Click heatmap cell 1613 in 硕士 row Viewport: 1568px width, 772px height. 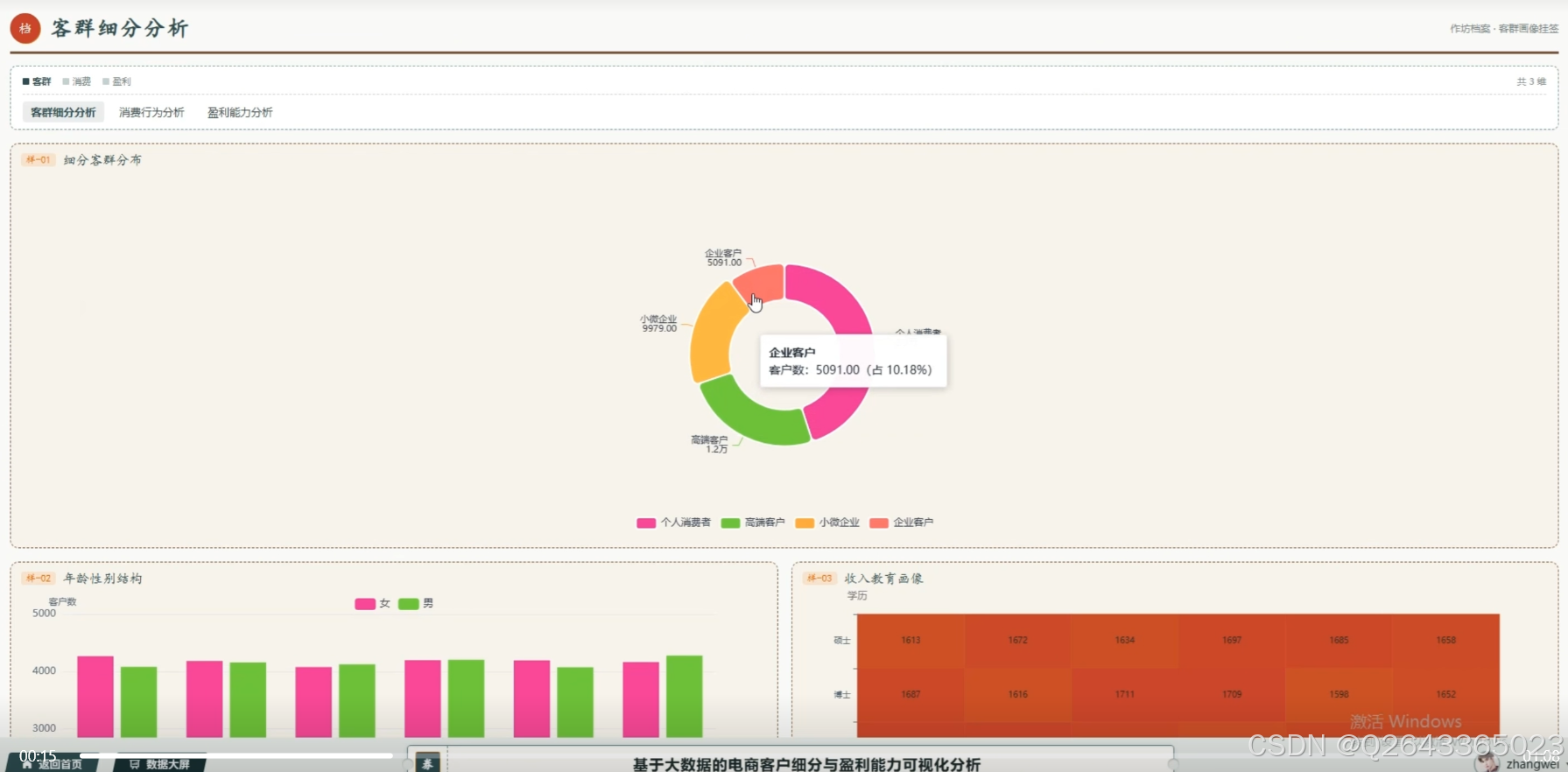[911, 641]
